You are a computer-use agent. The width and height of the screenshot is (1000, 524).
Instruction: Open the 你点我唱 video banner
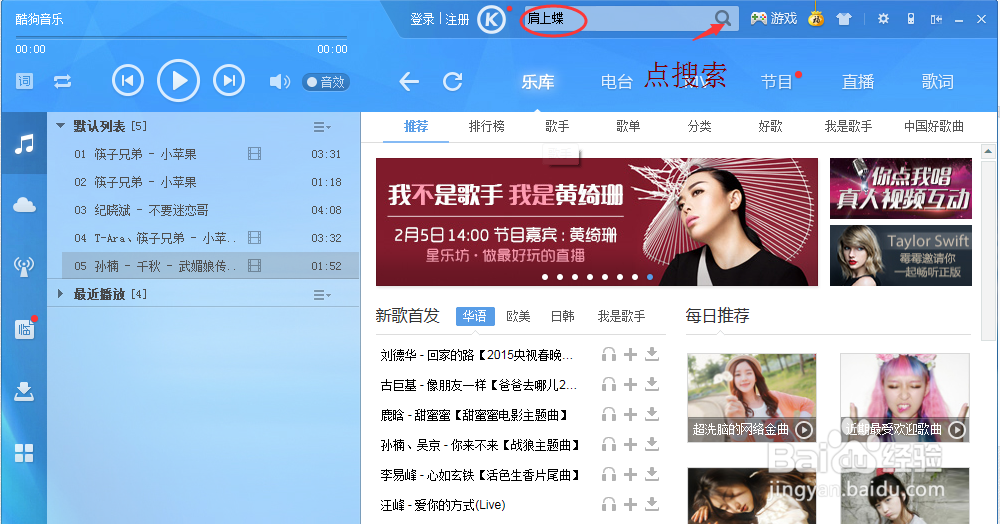(x=901, y=188)
